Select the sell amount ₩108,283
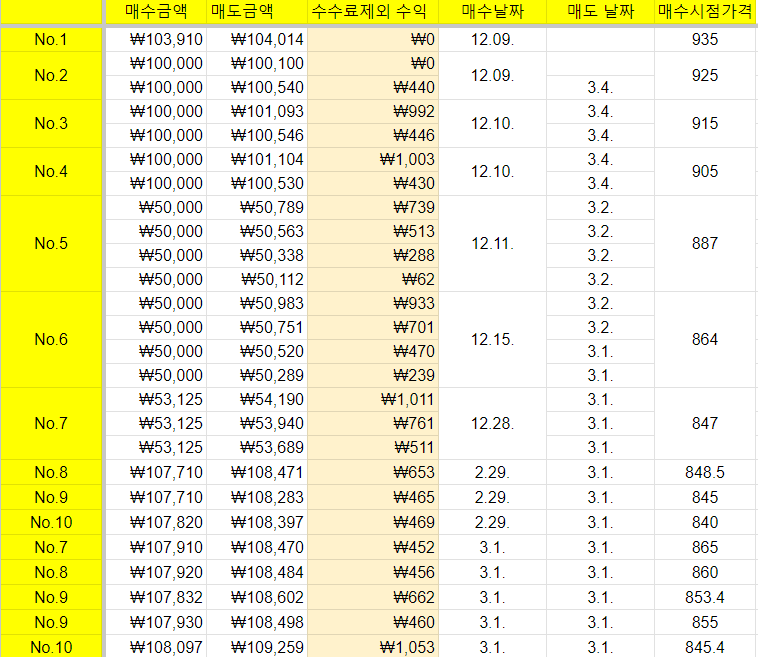 [x=257, y=497]
